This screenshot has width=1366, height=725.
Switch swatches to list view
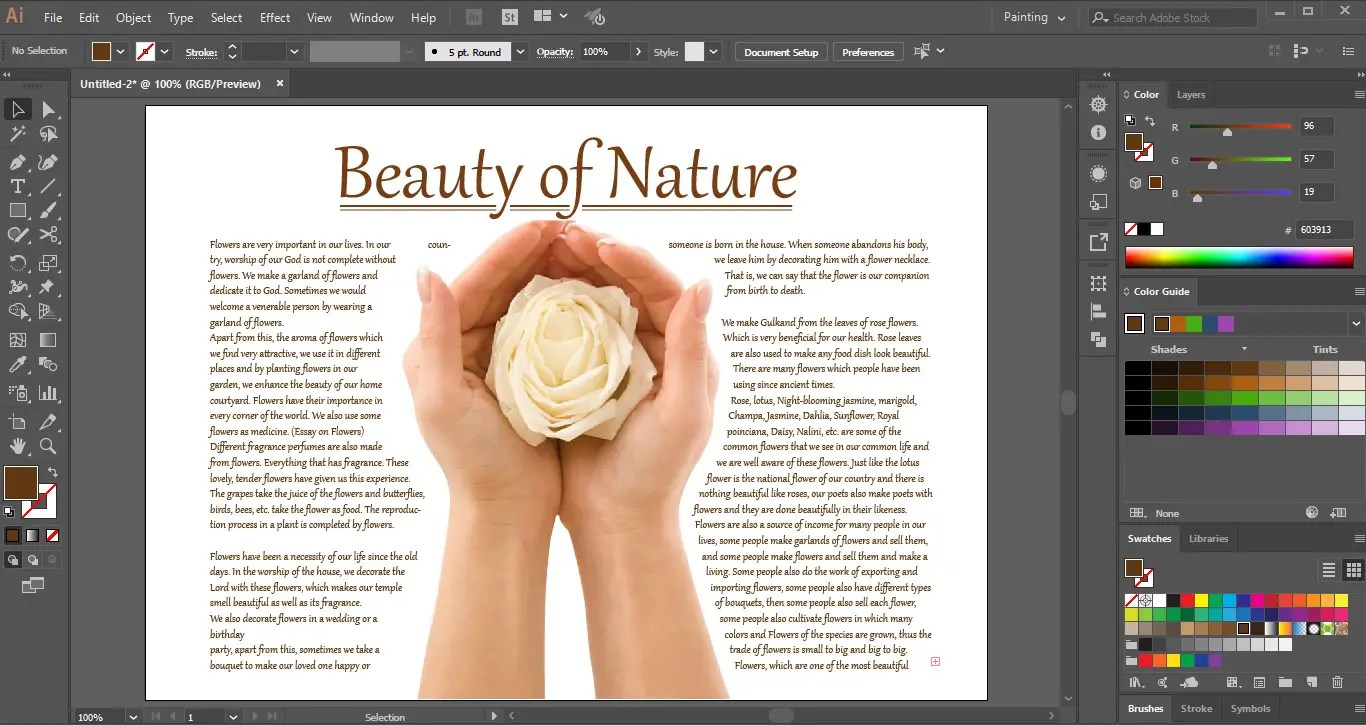(1328, 570)
